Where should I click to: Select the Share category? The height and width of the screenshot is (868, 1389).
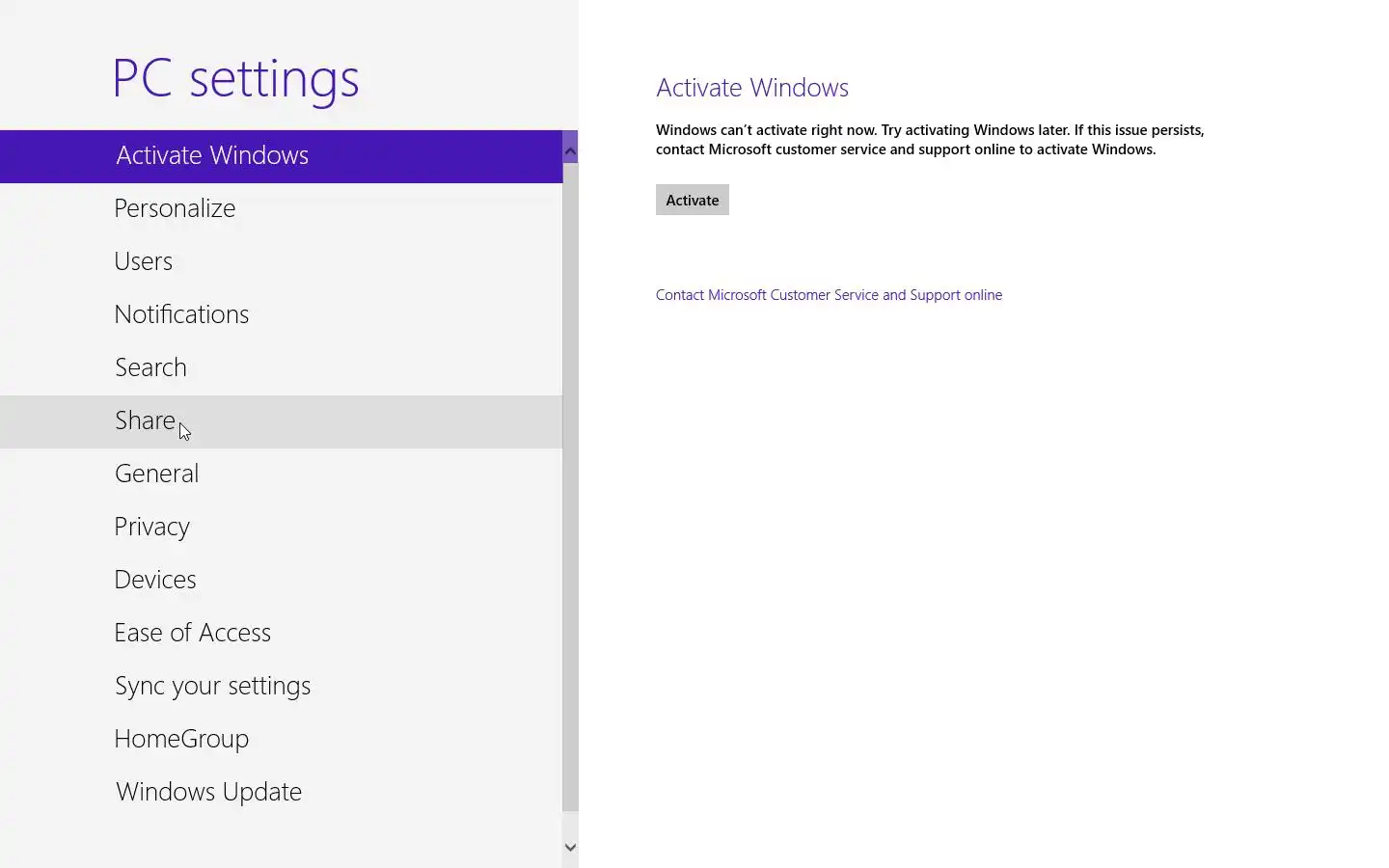(x=281, y=421)
